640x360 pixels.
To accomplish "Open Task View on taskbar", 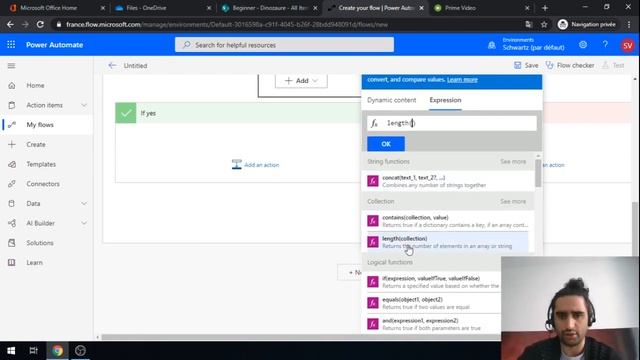I will [33, 351].
